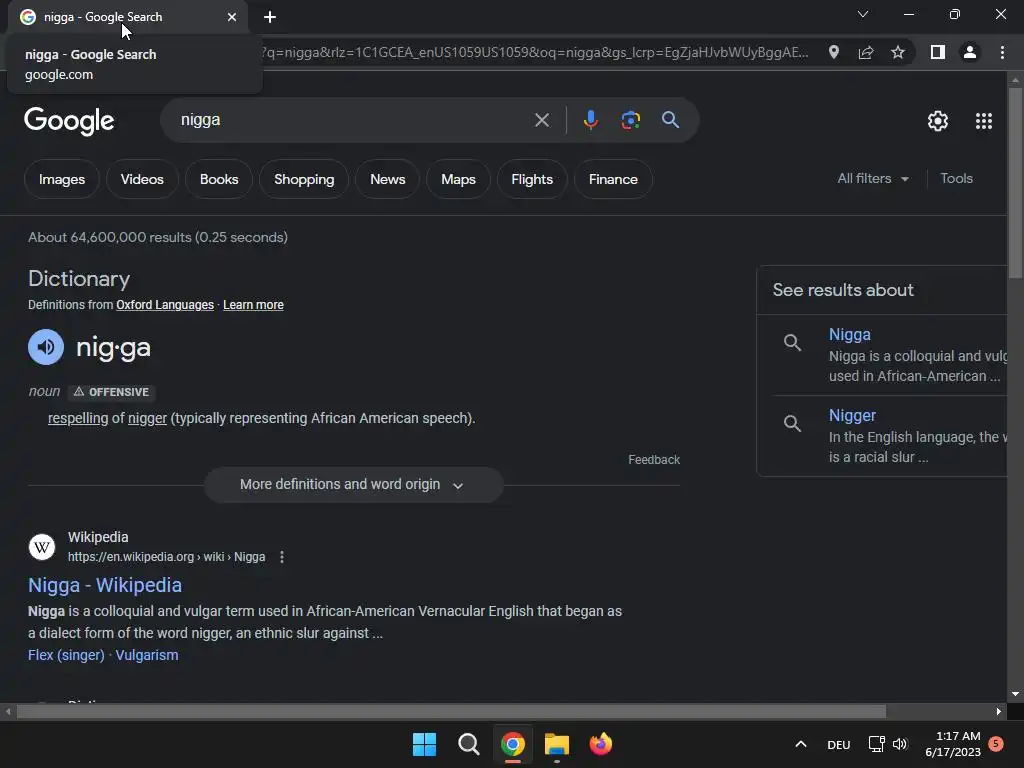
Task: Click the Google logo
Action: [69, 121]
